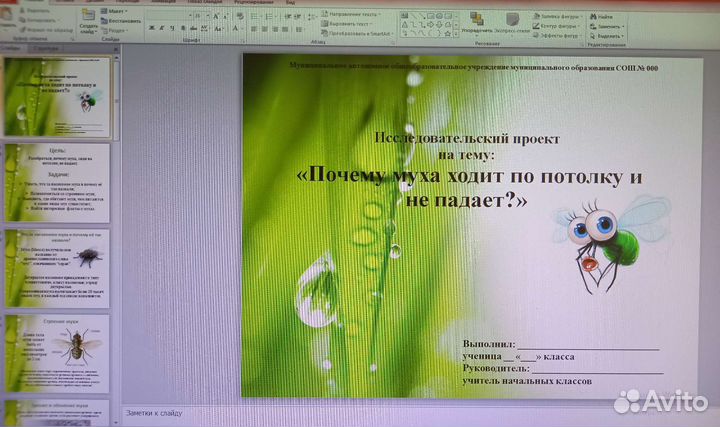Align text left icon
Viewport: 720px width, 427px height.
[253, 29]
